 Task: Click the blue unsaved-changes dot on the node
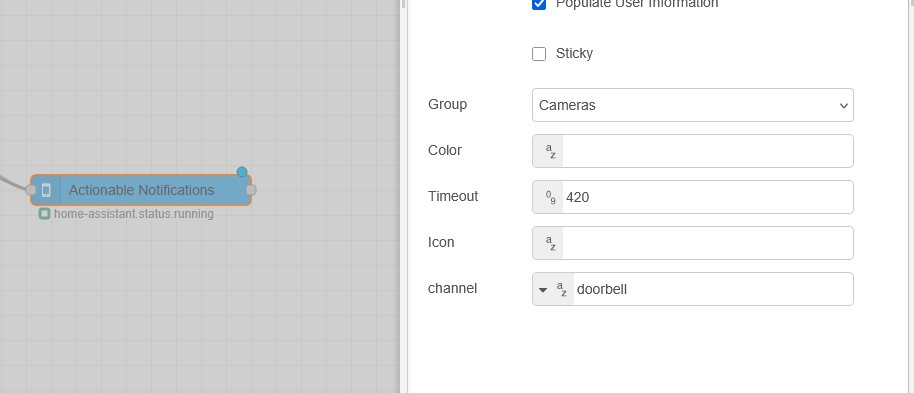point(242,172)
